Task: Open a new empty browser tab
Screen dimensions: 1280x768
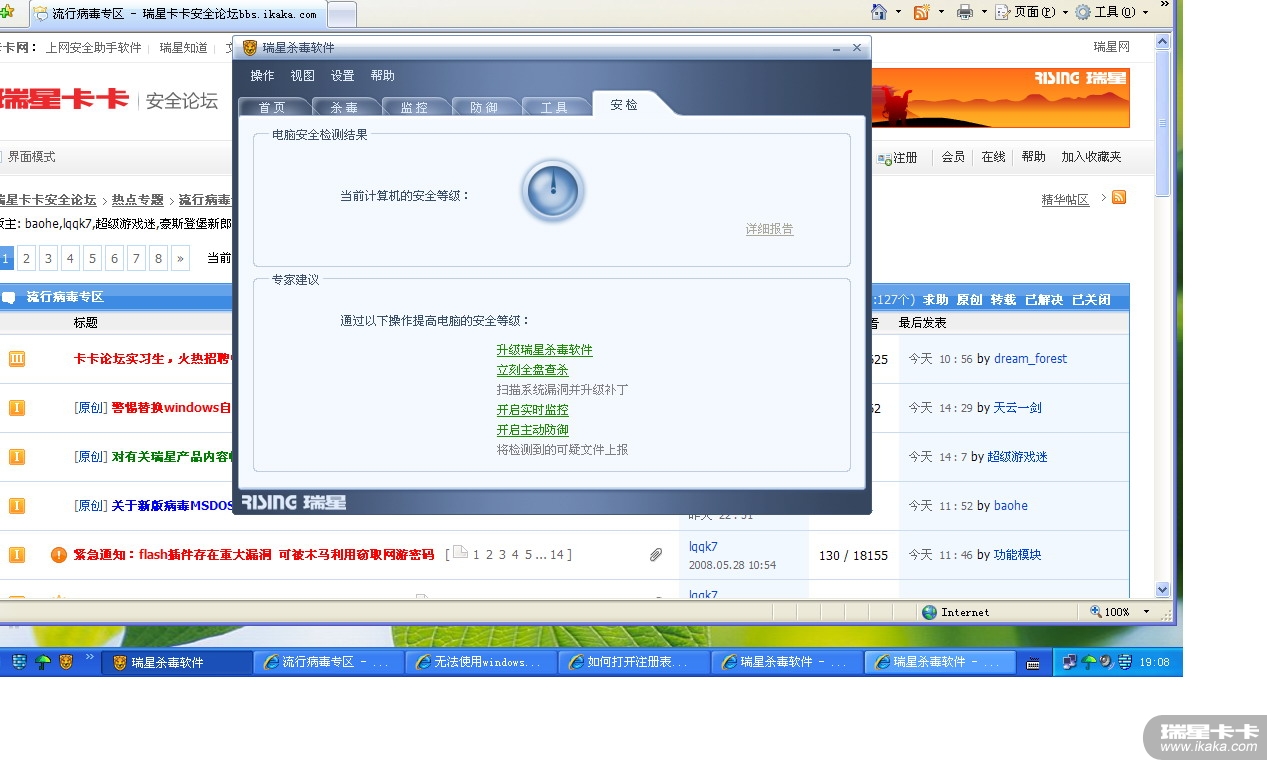Action: coord(342,14)
